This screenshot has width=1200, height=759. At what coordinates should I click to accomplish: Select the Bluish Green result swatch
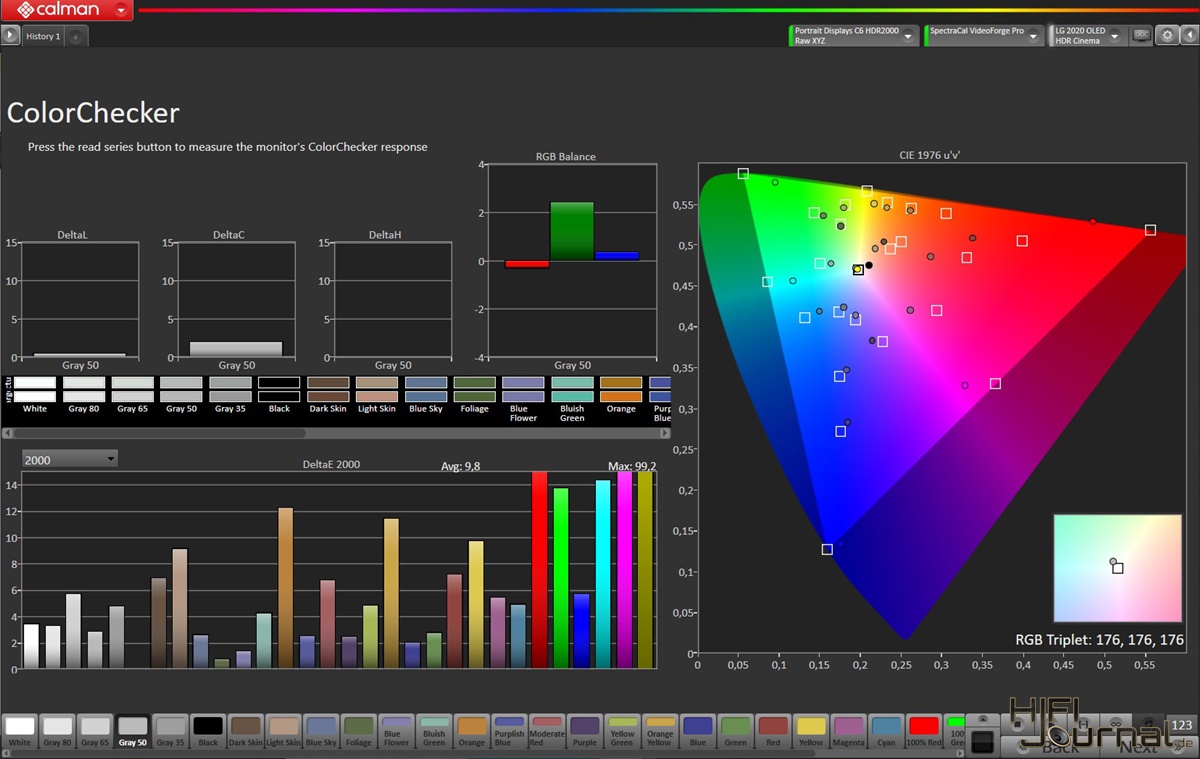[x=572, y=390]
